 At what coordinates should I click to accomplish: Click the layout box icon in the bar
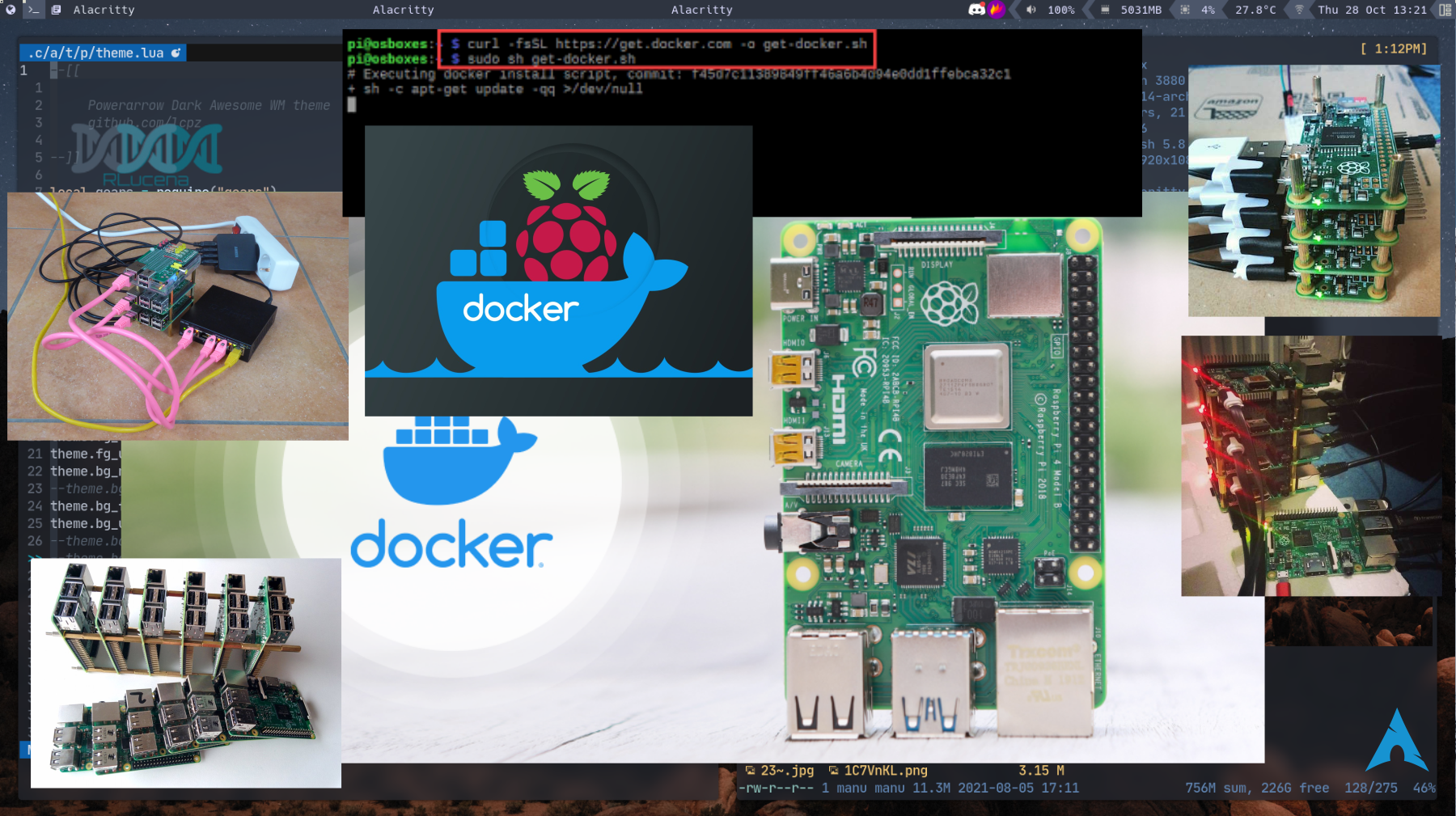1445,10
